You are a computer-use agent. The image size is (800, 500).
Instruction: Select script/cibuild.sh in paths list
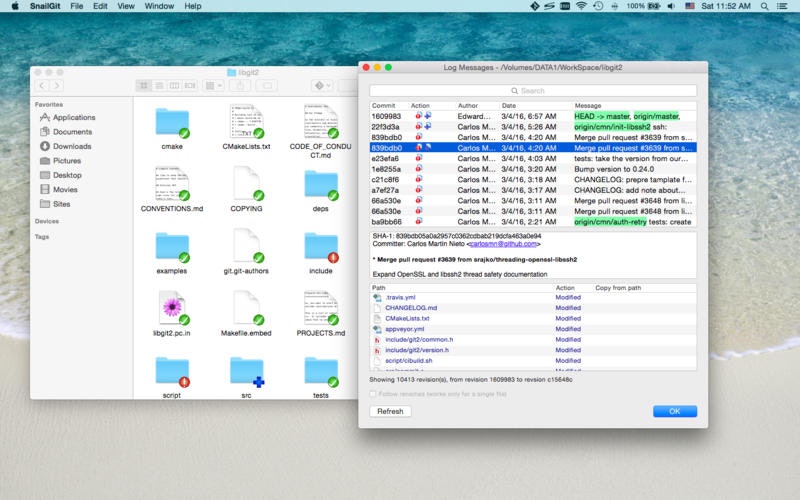[x=533, y=361]
